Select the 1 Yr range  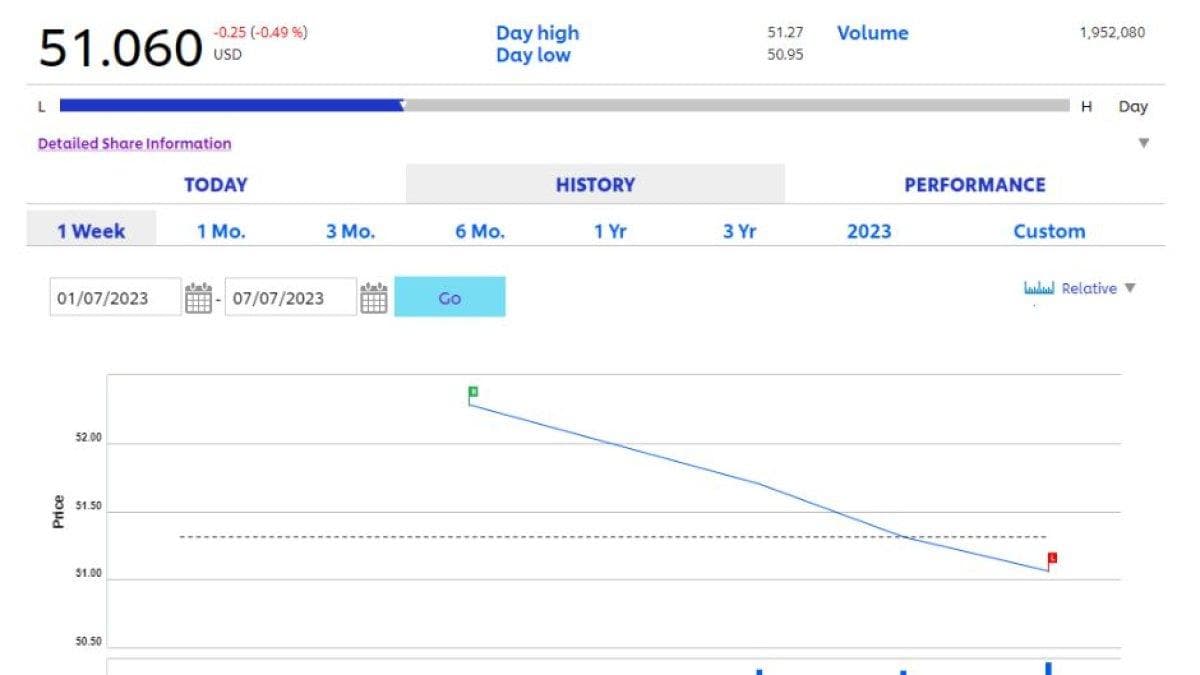(x=610, y=231)
